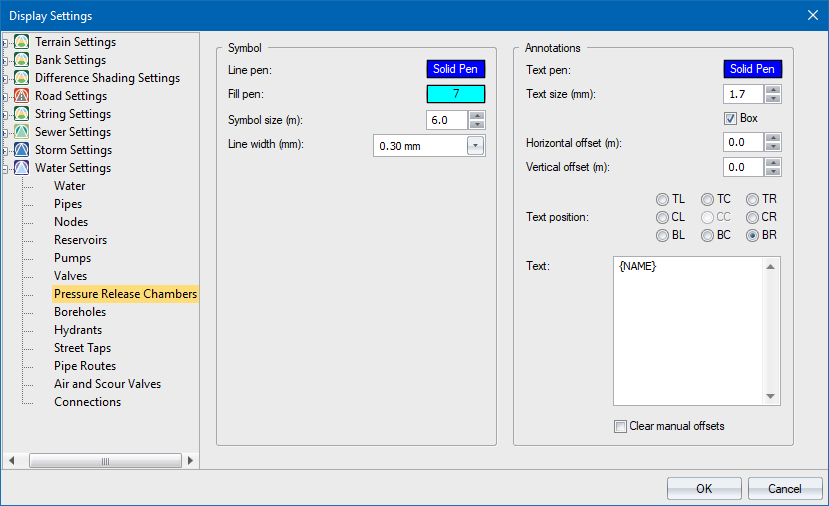Click the Water Settings tree icon
Image resolution: width=829 pixels, height=506 pixels.
pos(22,168)
